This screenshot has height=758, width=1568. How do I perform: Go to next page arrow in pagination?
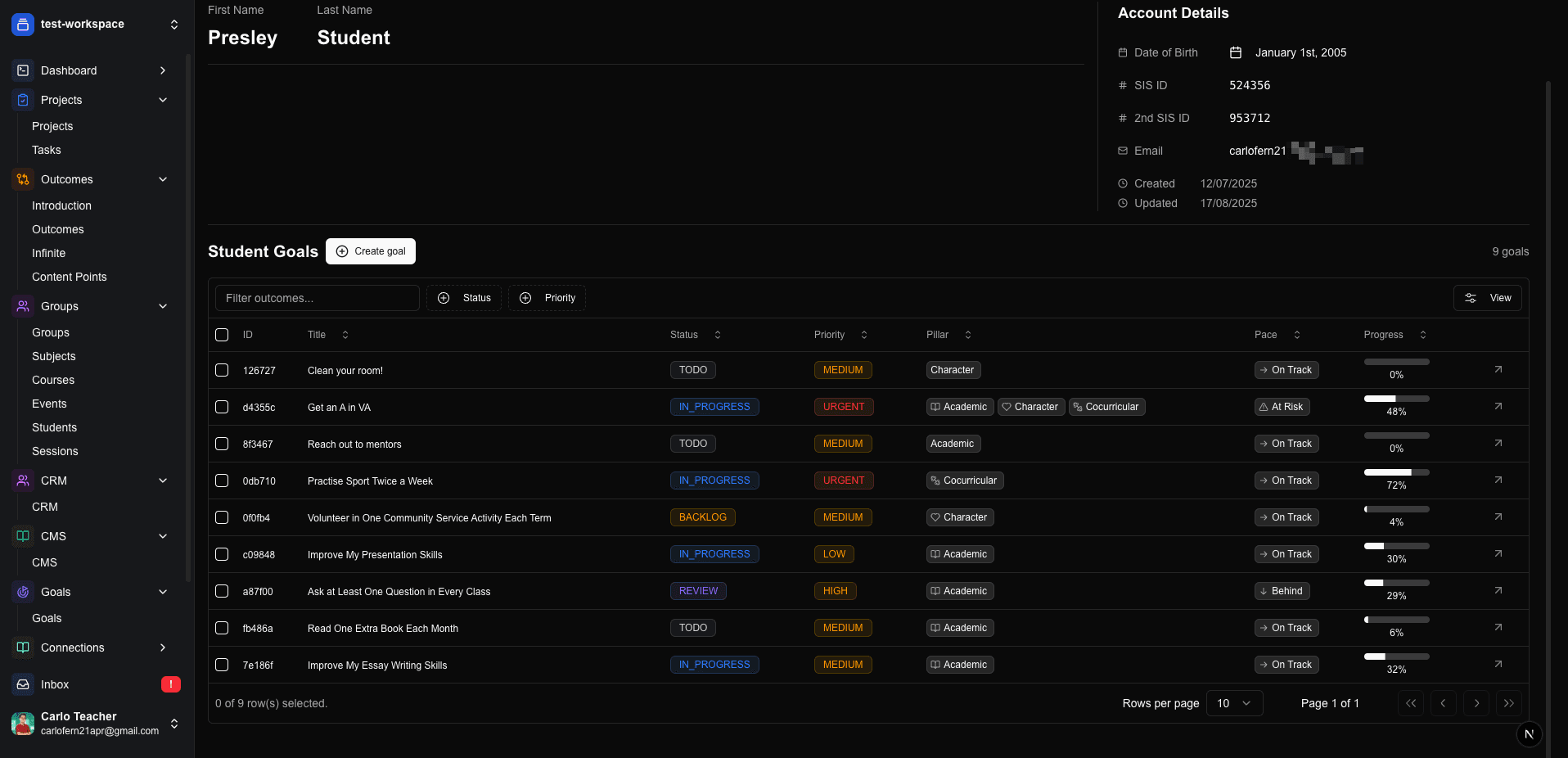coord(1476,703)
